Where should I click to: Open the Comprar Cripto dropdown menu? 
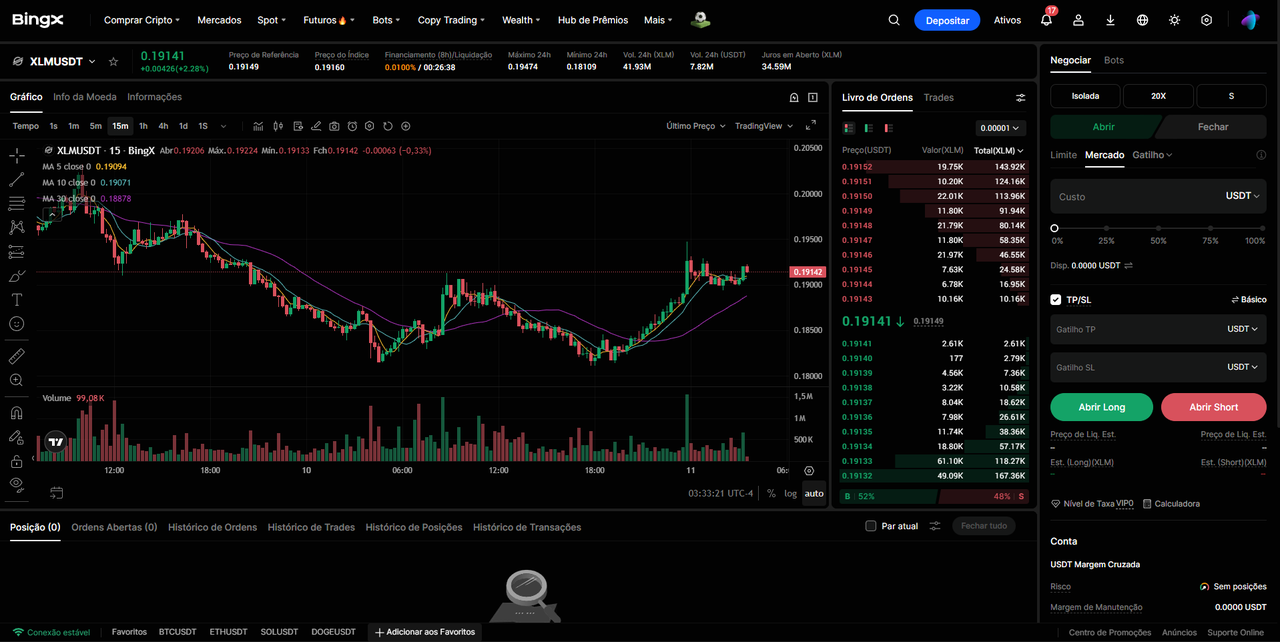pos(142,20)
